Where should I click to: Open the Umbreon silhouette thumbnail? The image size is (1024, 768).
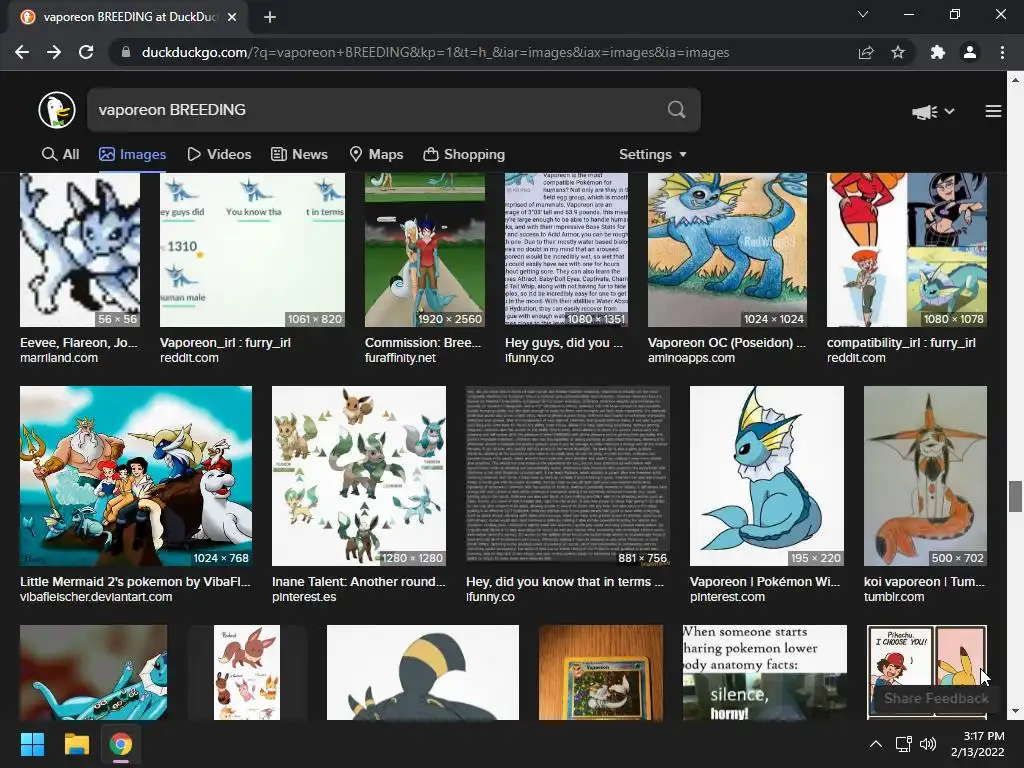point(423,673)
